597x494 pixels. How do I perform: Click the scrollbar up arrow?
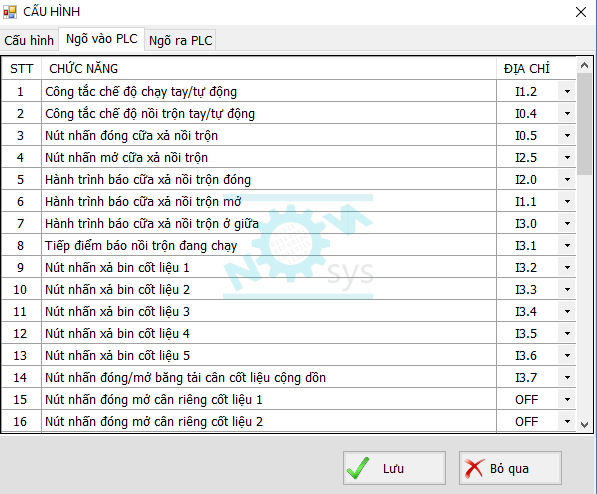click(584, 66)
